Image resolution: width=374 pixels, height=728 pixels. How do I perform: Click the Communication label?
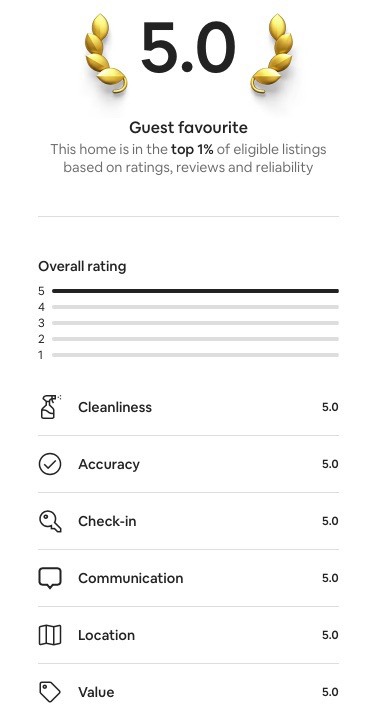[130, 578]
